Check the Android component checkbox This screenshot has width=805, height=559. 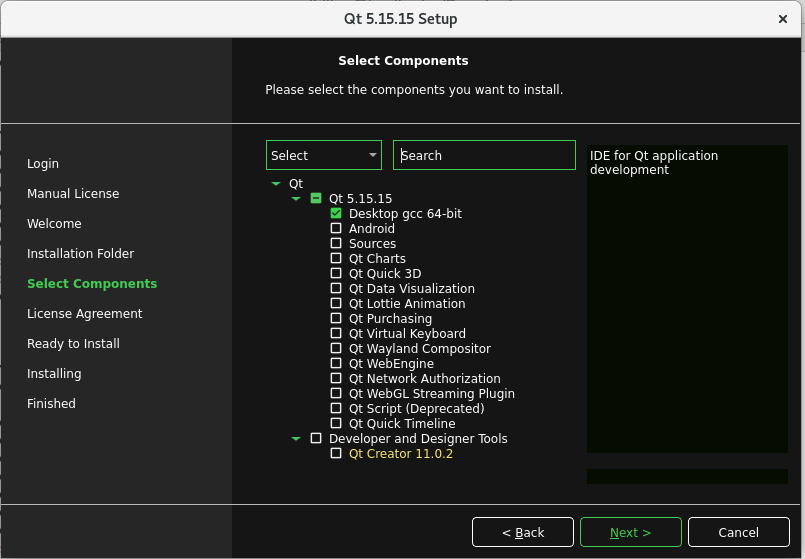click(336, 228)
